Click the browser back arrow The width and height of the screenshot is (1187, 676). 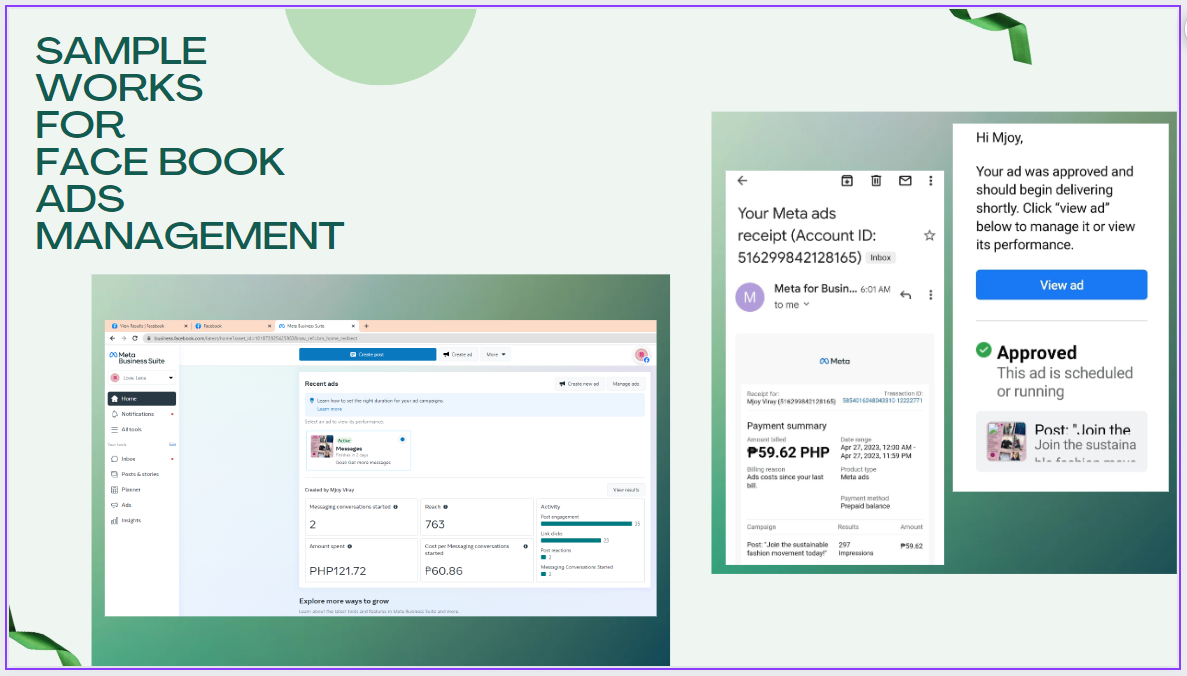point(113,338)
